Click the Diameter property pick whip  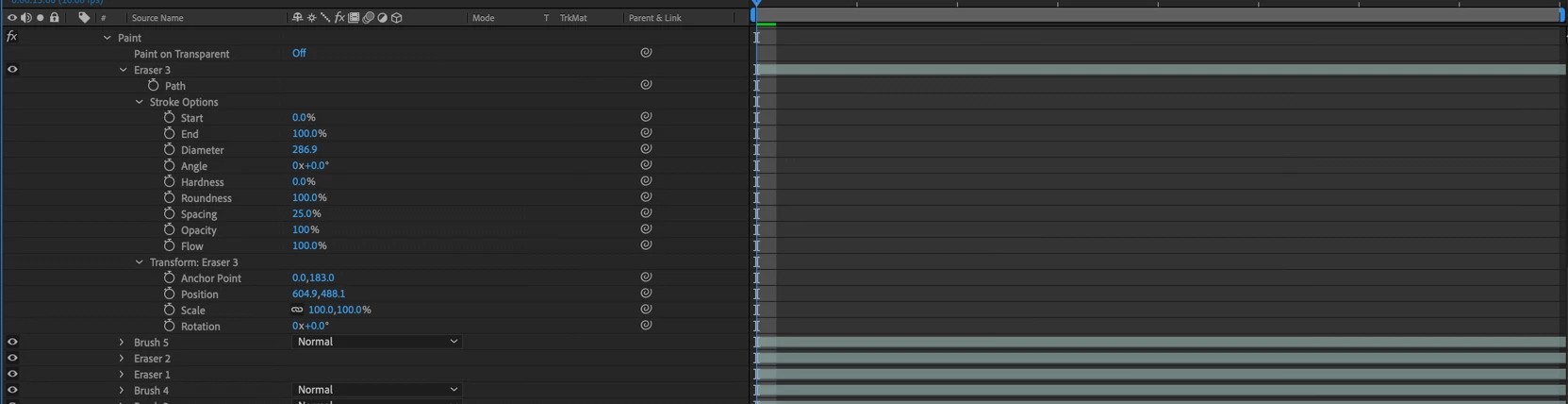point(646,149)
